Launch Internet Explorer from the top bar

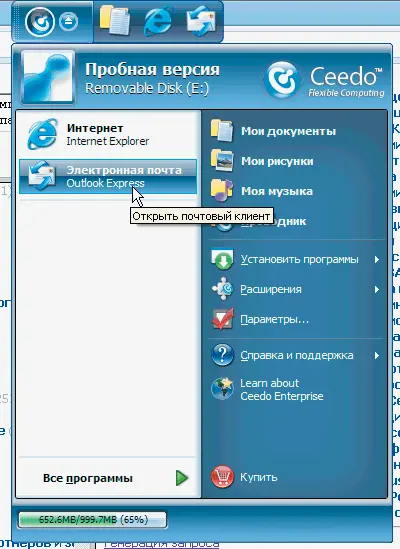(158, 21)
